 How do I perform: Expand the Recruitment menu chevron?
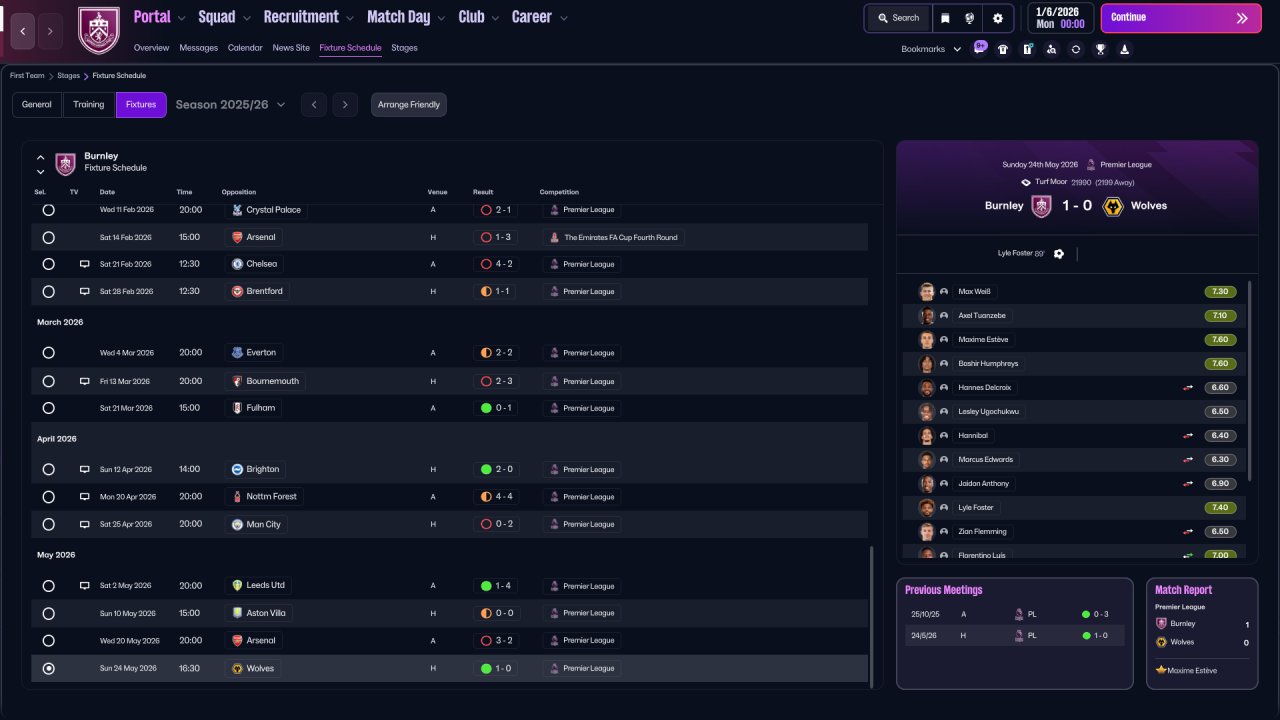349,18
